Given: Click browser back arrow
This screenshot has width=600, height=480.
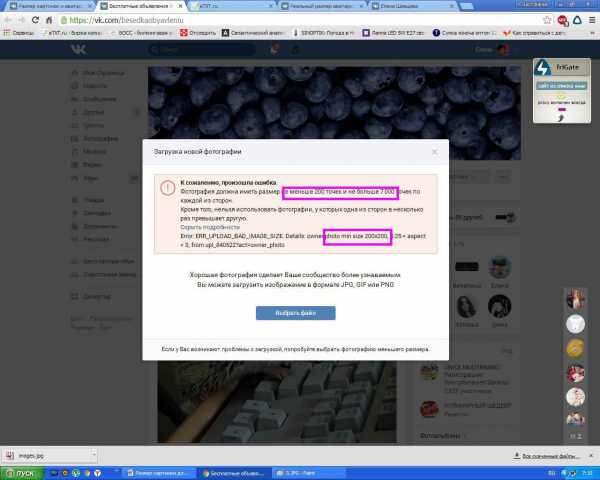Looking at the screenshot, I should pos(8,20).
